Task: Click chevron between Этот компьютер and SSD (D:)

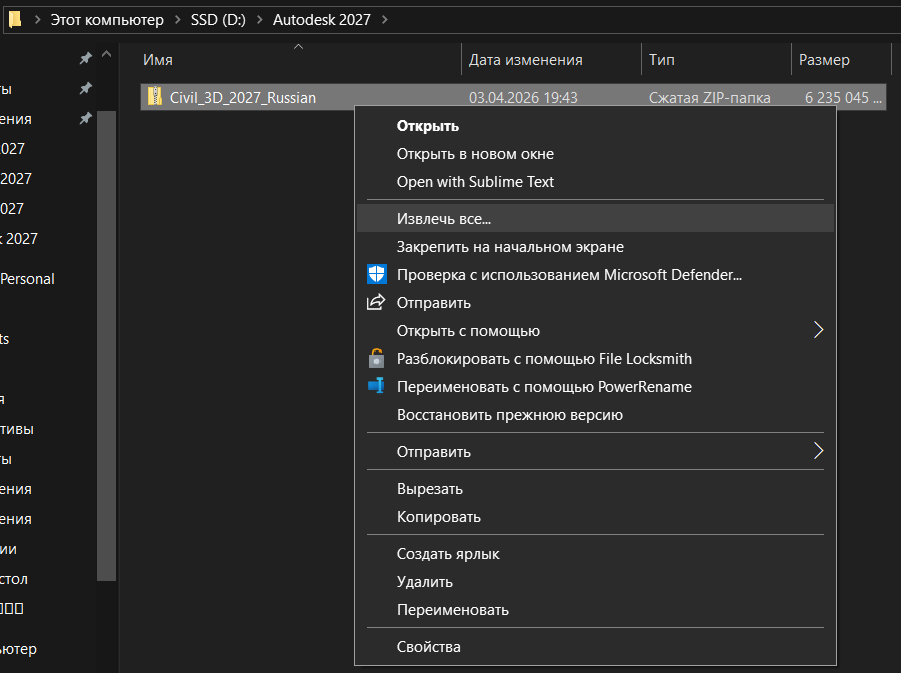Action: [178, 20]
